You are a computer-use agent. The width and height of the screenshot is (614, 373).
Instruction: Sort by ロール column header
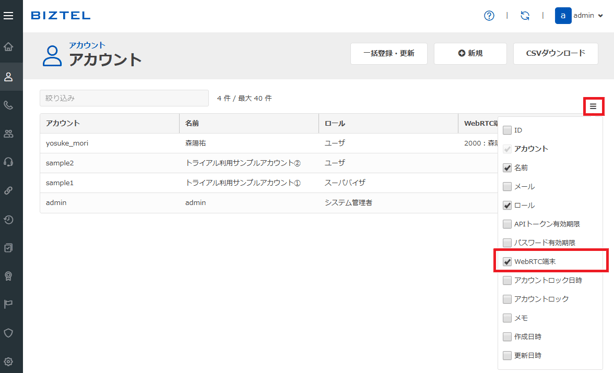(x=388, y=123)
